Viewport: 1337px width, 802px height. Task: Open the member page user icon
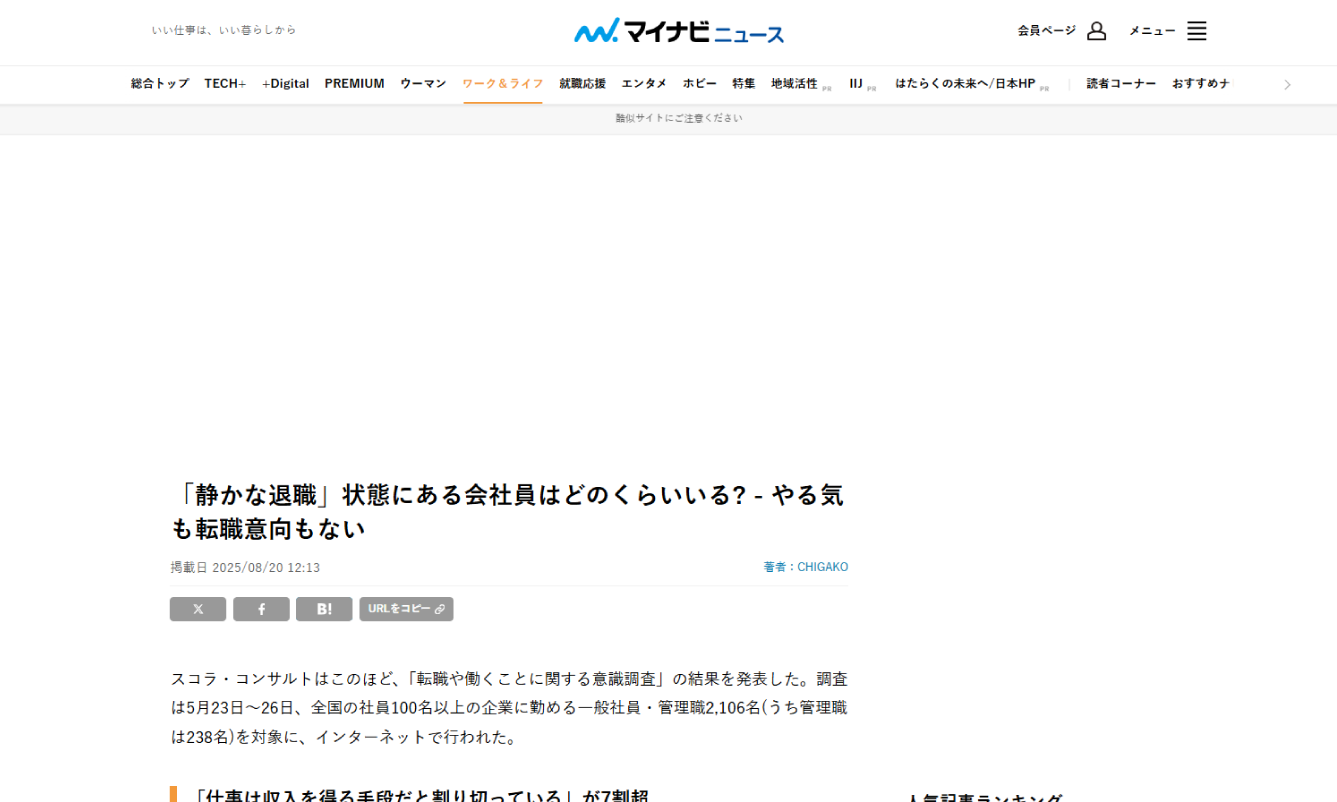[x=1096, y=31]
